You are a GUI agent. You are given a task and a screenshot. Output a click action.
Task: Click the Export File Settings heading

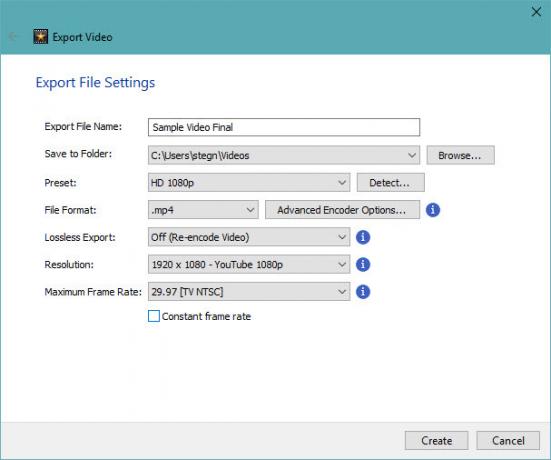click(95, 82)
